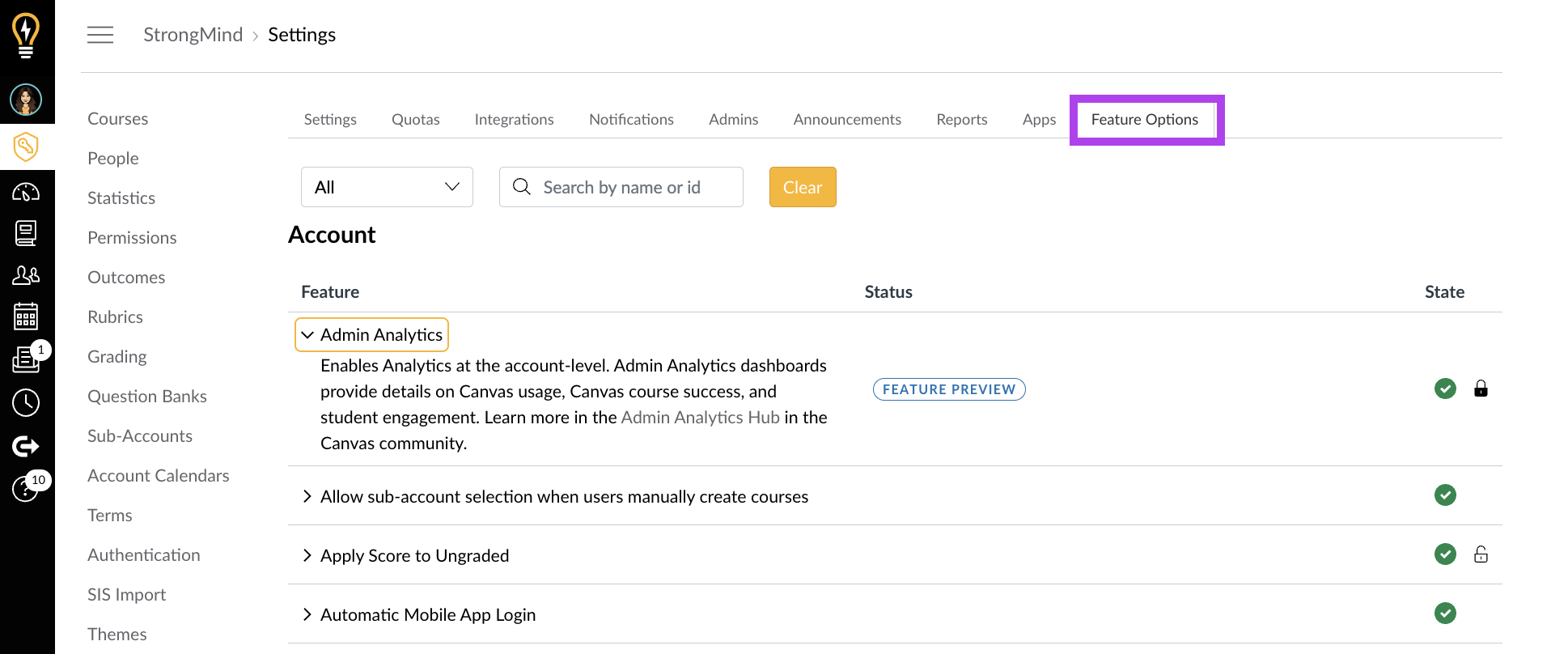Click the State column header
This screenshot has height=654, width=1568.
tap(1444, 291)
